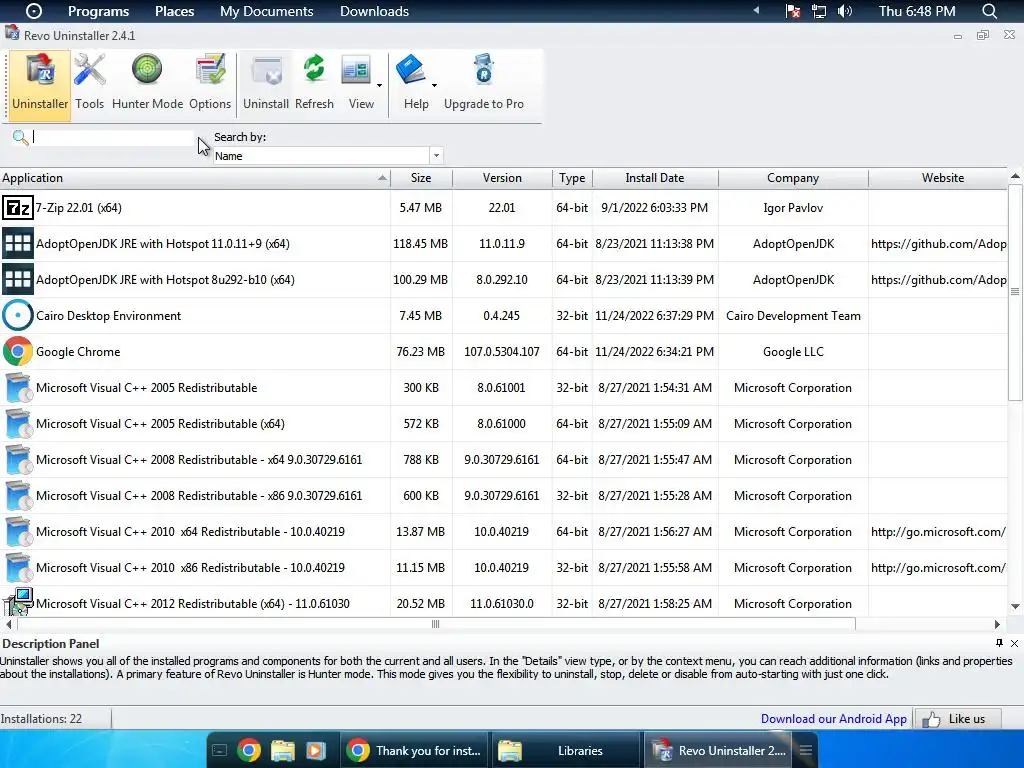
Task: Open the Places menu
Action: coord(174,11)
